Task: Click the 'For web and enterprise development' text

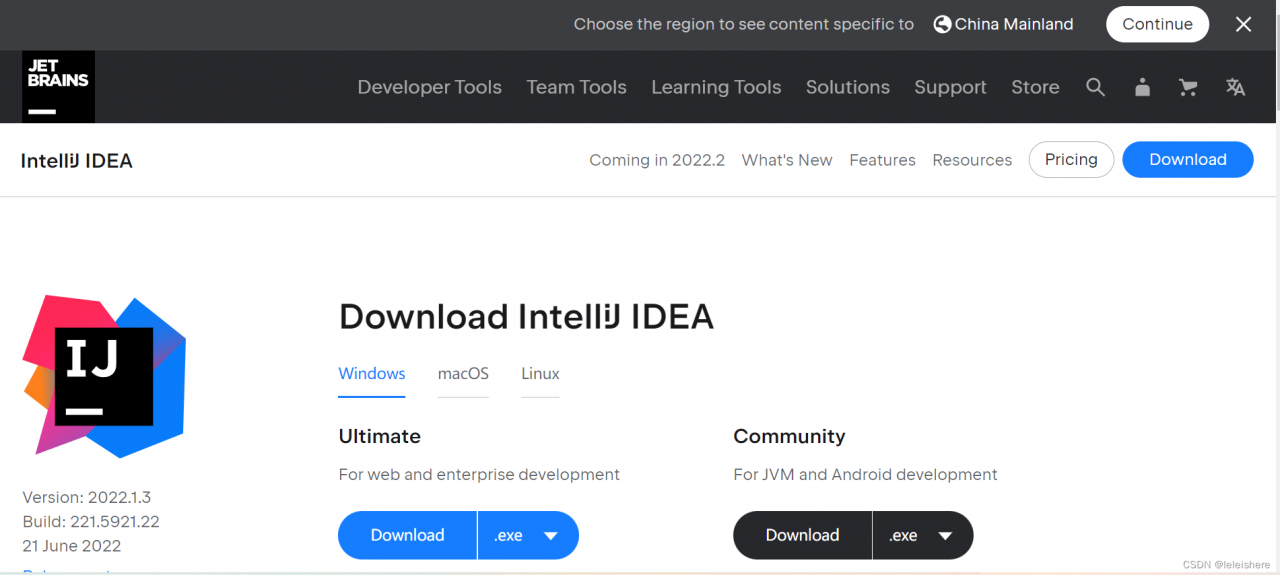Action: click(x=479, y=474)
